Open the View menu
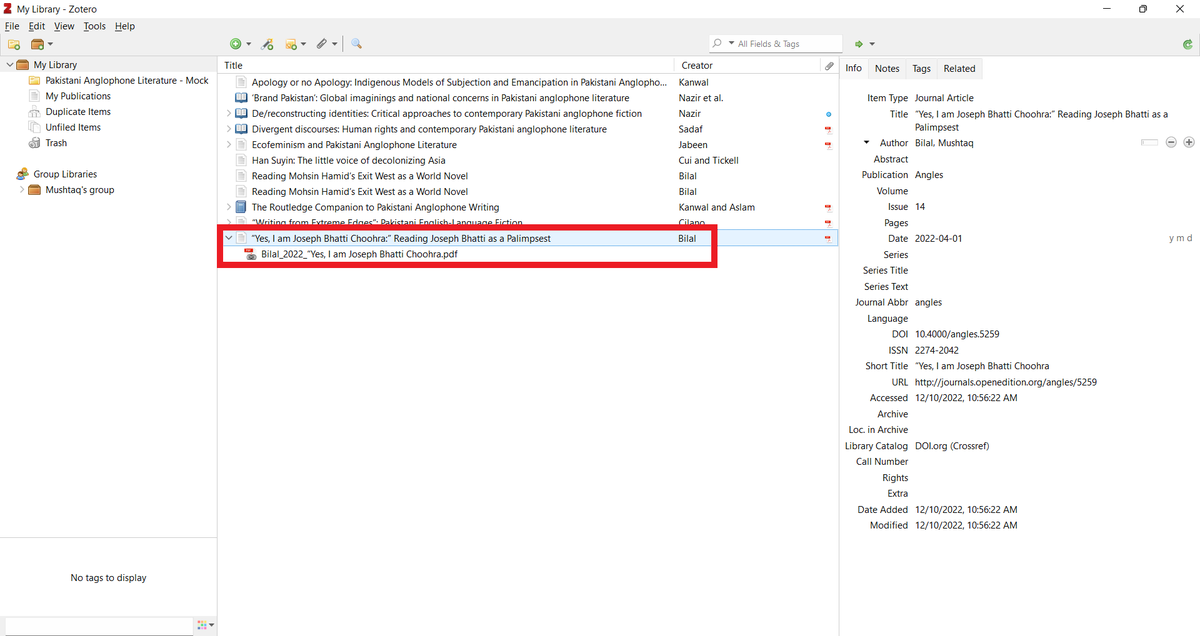 click(64, 26)
